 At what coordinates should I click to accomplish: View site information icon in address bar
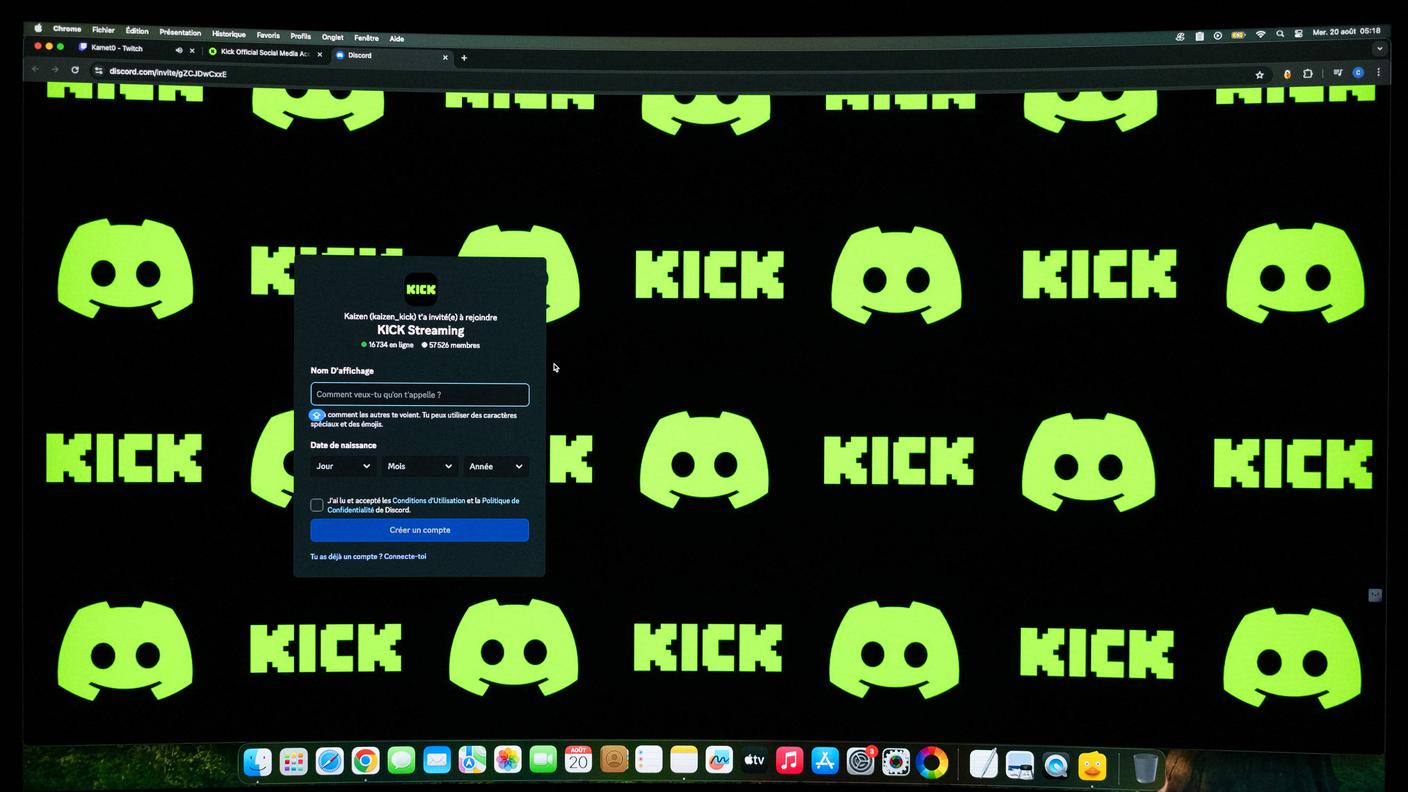point(98,71)
